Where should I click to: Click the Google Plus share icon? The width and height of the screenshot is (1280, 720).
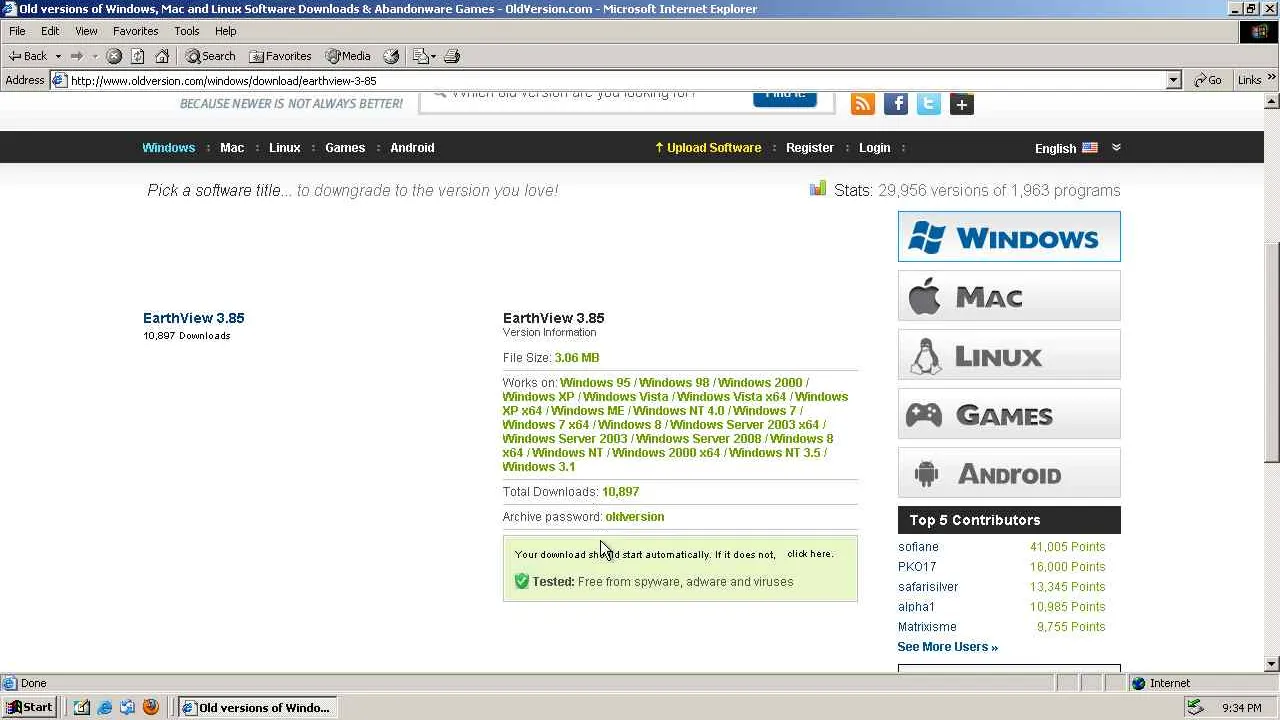point(962,103)
